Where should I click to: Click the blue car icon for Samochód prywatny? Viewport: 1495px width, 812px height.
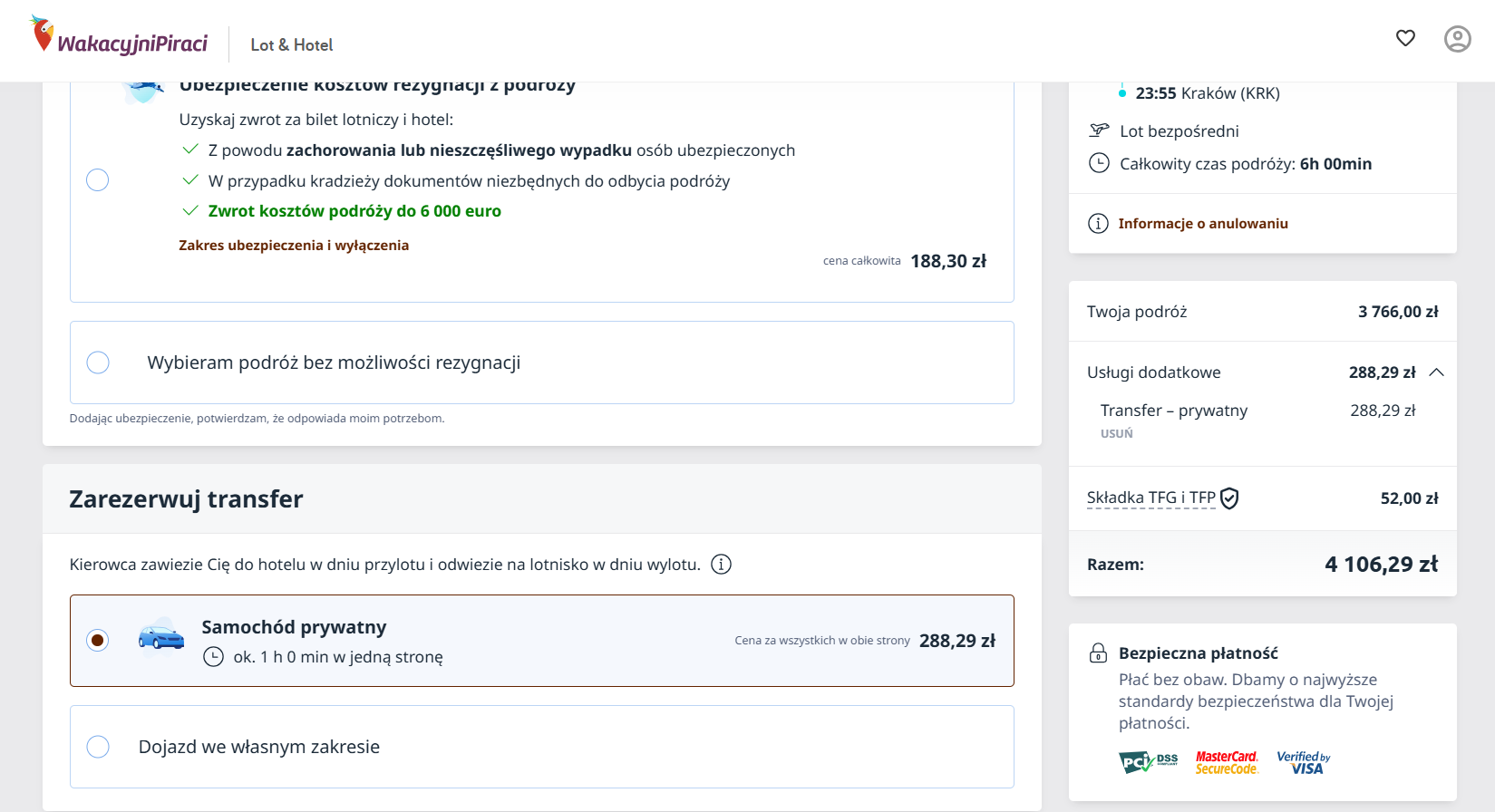click(161, 637)
